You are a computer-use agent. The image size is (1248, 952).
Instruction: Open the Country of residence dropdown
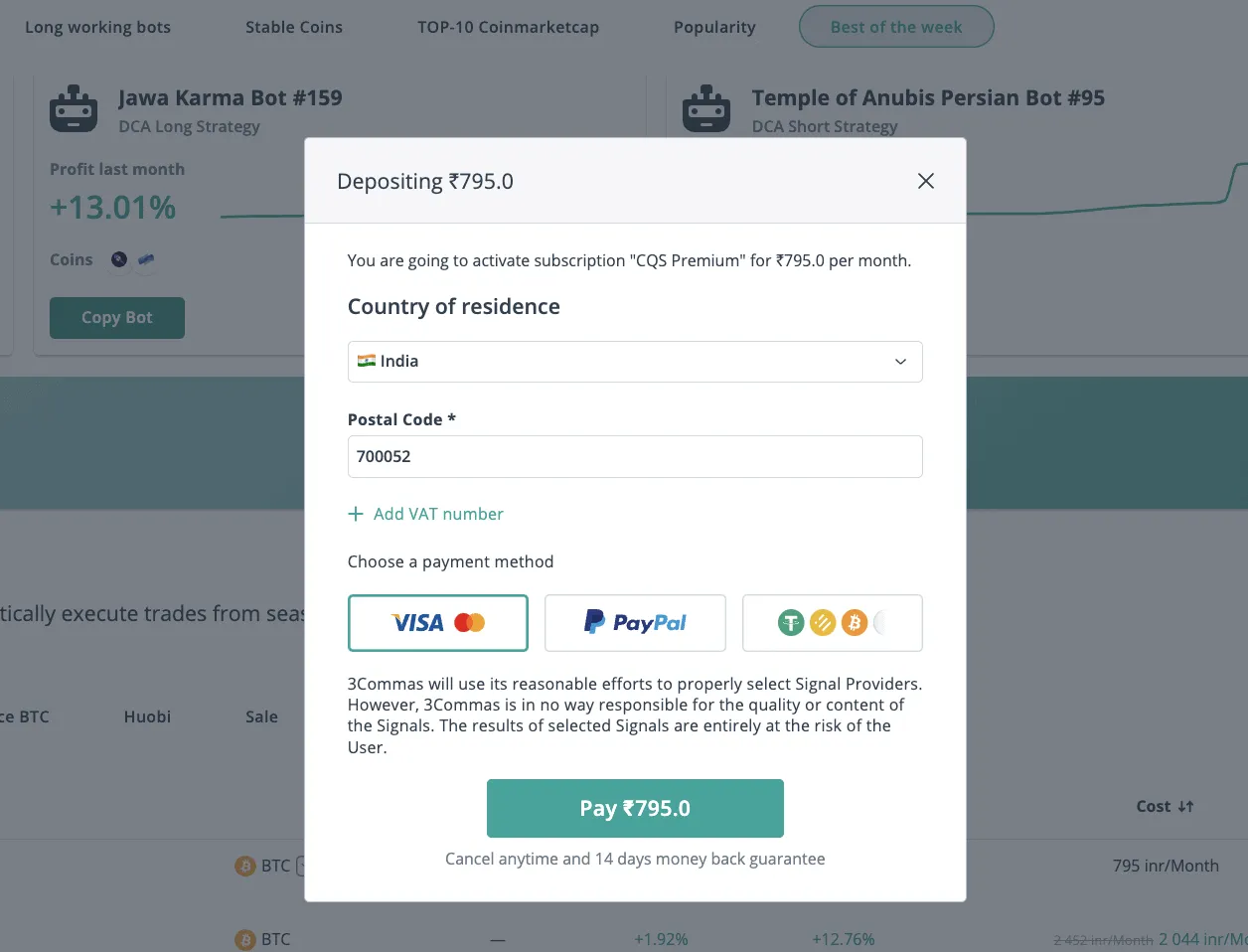635,362
